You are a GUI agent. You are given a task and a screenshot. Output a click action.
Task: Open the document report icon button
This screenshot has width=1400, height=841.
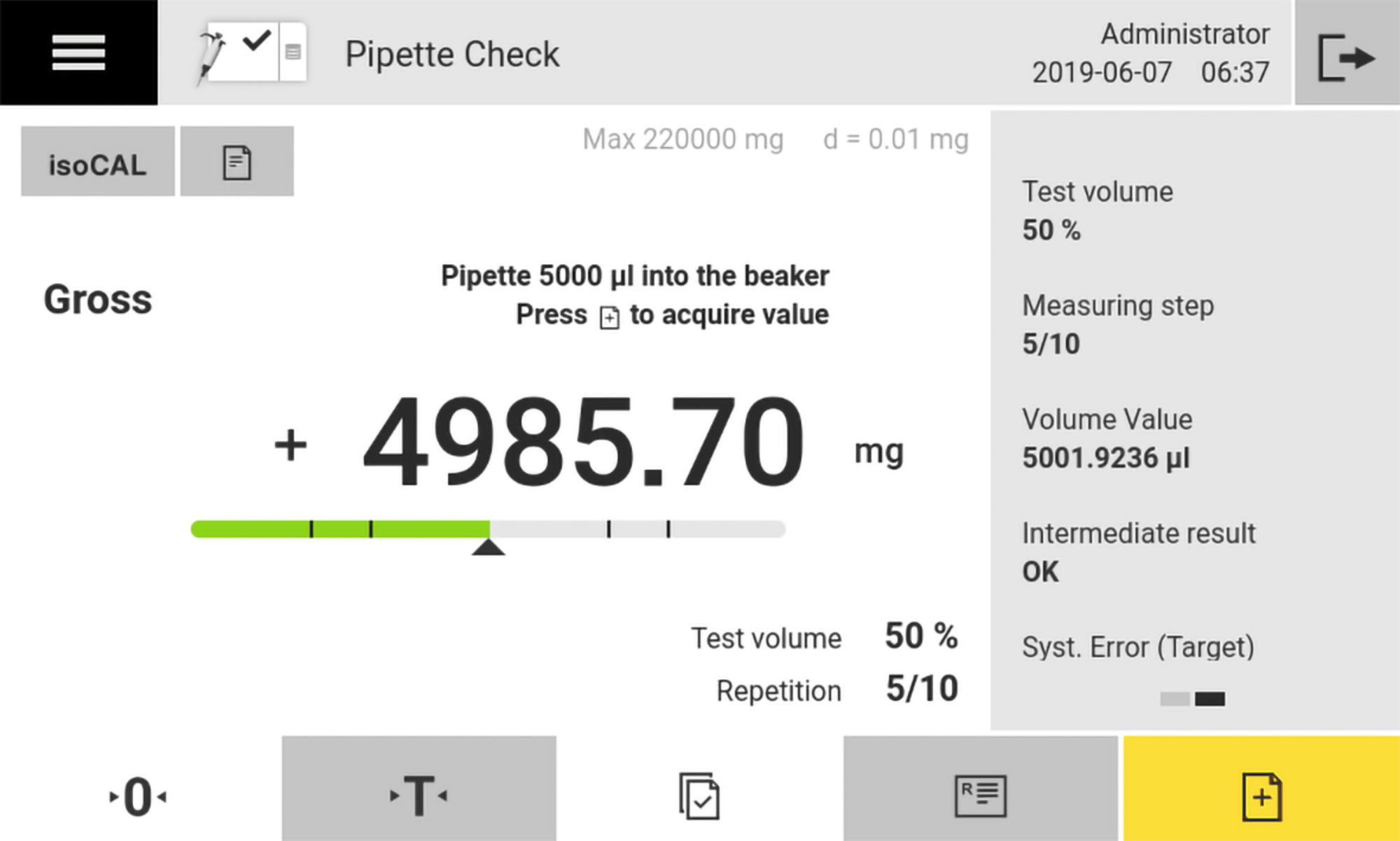pos(237,162)
